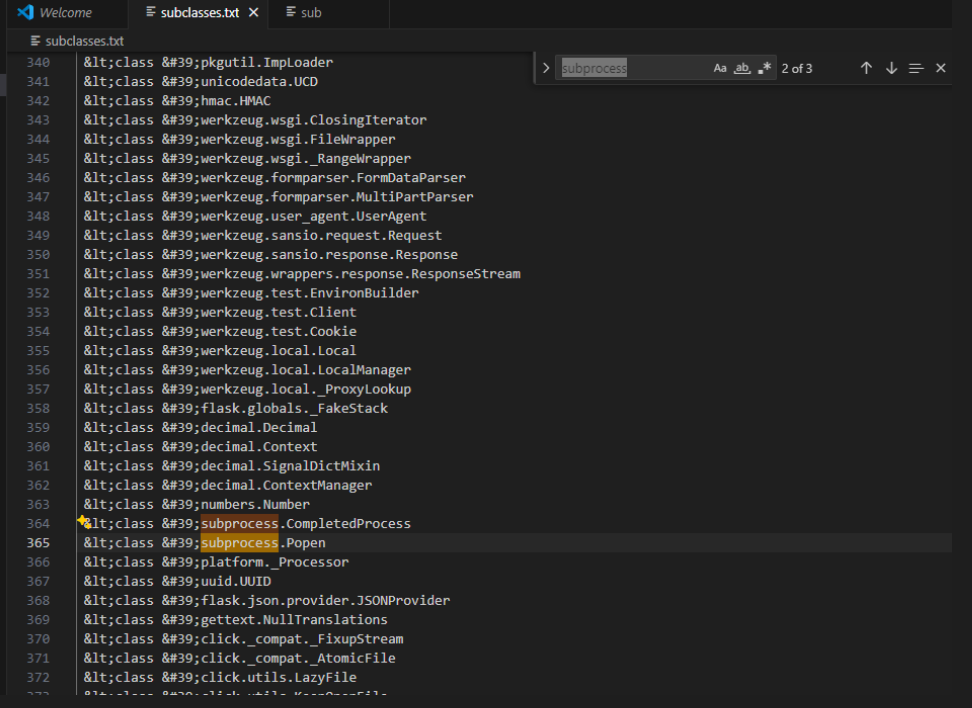This screenshot has height=708, width=972.
Task: Click the subclasses.txt breadcrumb
Action: coord(84,41)
